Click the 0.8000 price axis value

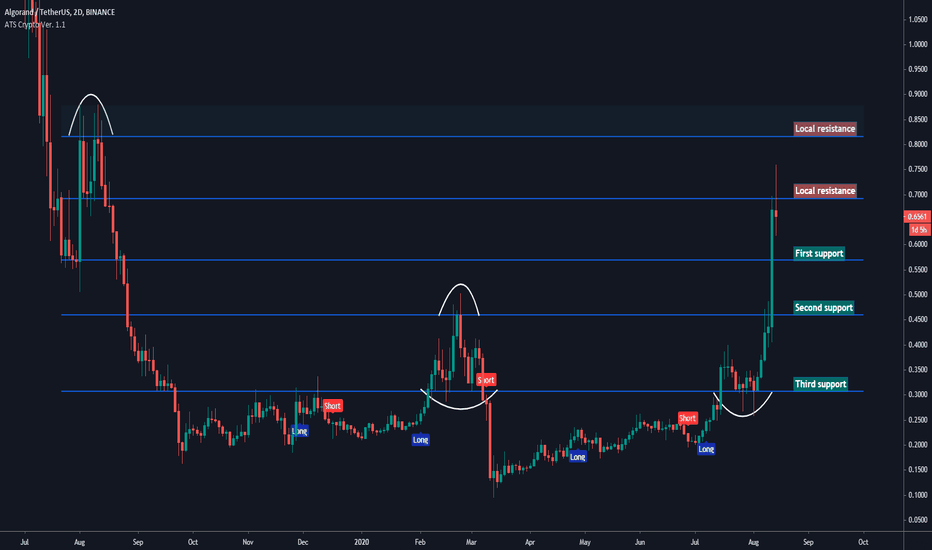tap(918, 144)
